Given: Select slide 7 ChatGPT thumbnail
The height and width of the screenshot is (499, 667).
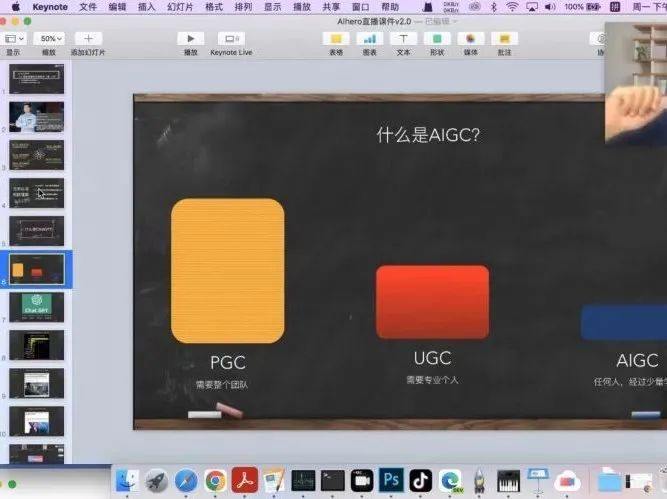Looking at the screenshot, I should 37,307.
